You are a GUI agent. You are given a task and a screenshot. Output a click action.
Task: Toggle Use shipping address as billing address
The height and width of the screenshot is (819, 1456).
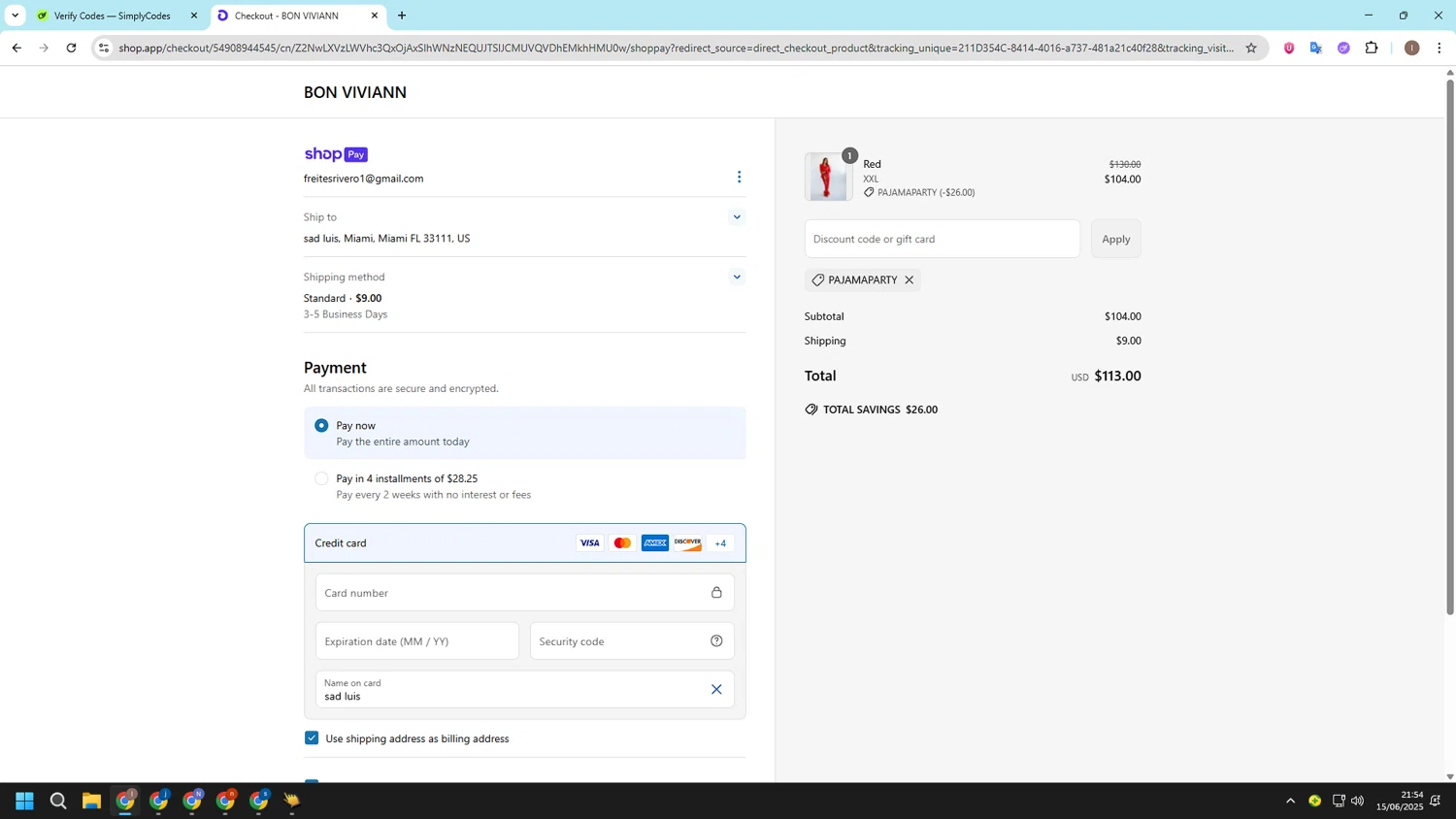point(312,738)
